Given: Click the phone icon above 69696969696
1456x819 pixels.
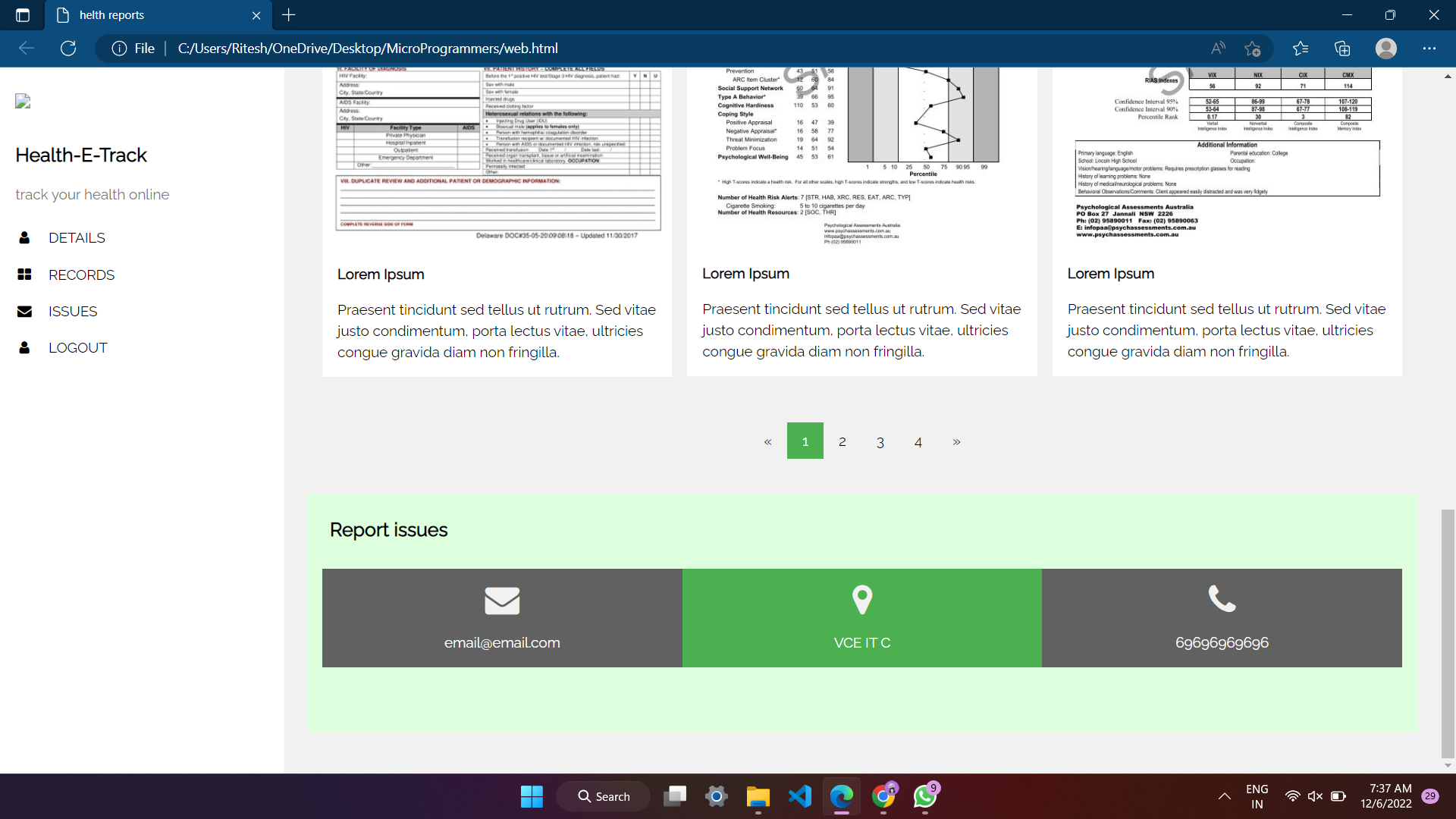Looking at the screenshot, I should click(x=1222, y=599).
